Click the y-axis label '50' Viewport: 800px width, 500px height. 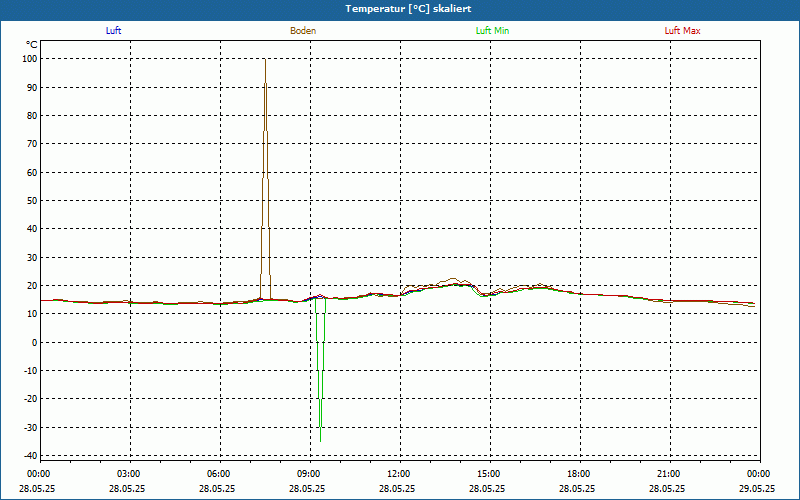(x=32, y=201)
